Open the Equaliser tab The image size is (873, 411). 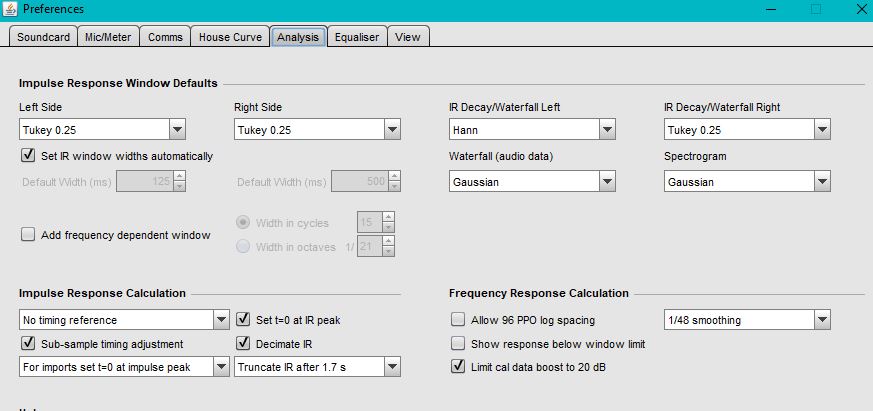click(x=357, y=37)
